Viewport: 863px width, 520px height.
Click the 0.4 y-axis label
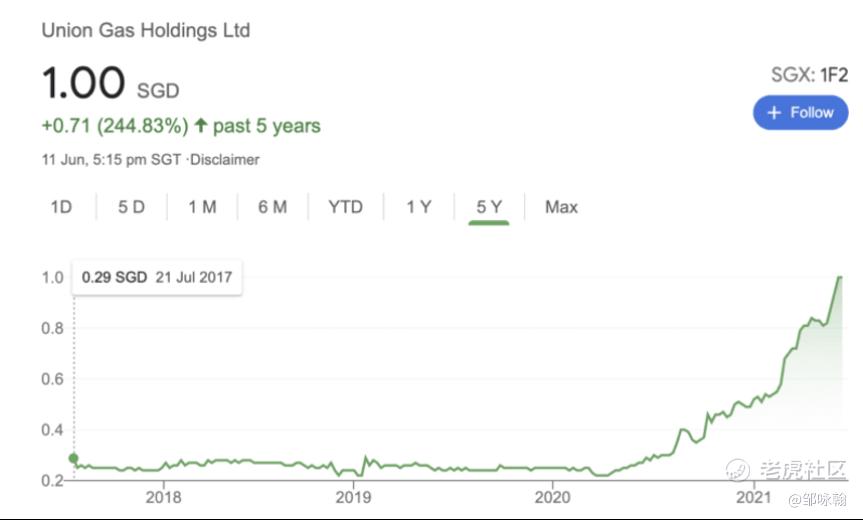[53, 430]
